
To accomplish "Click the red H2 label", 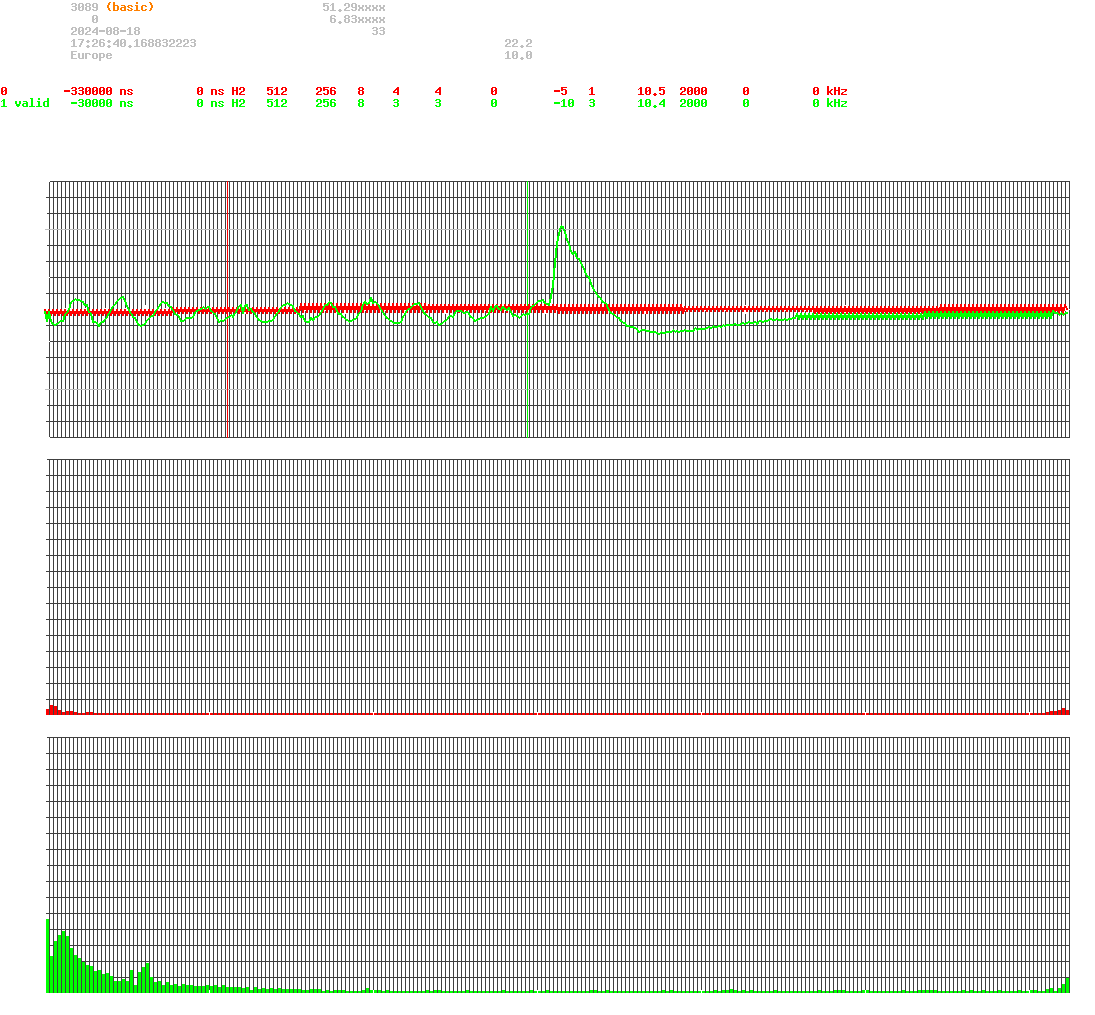I will click(239, 92).
